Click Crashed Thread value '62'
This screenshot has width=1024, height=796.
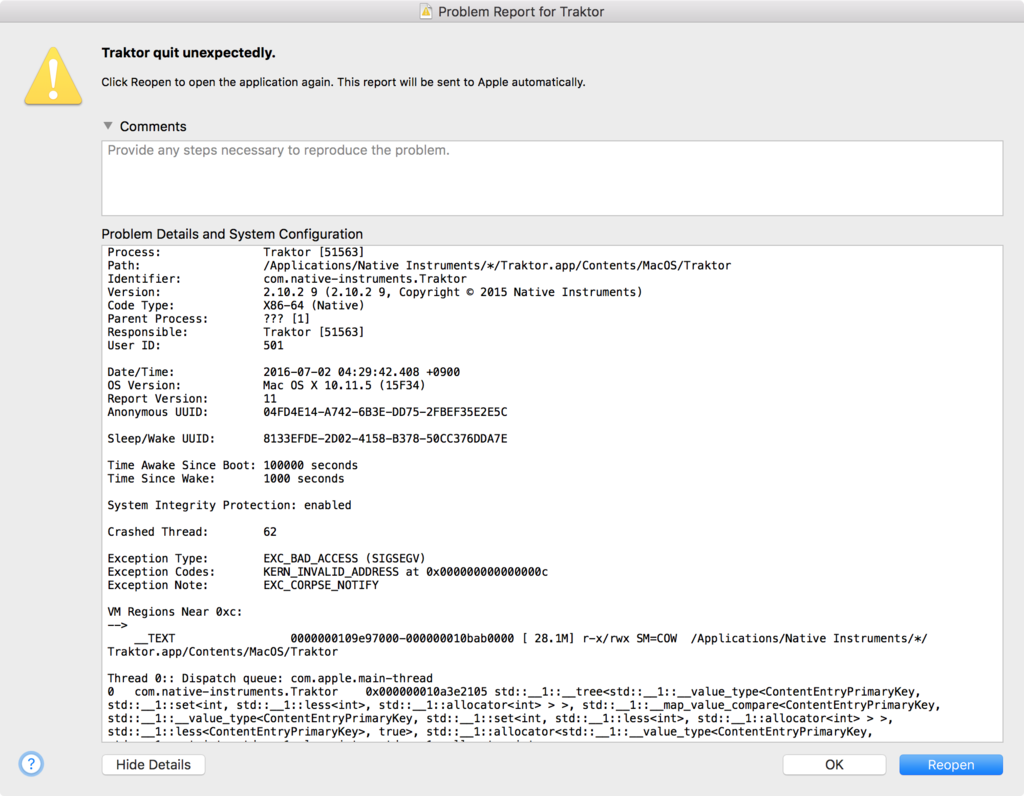point(270,532)
